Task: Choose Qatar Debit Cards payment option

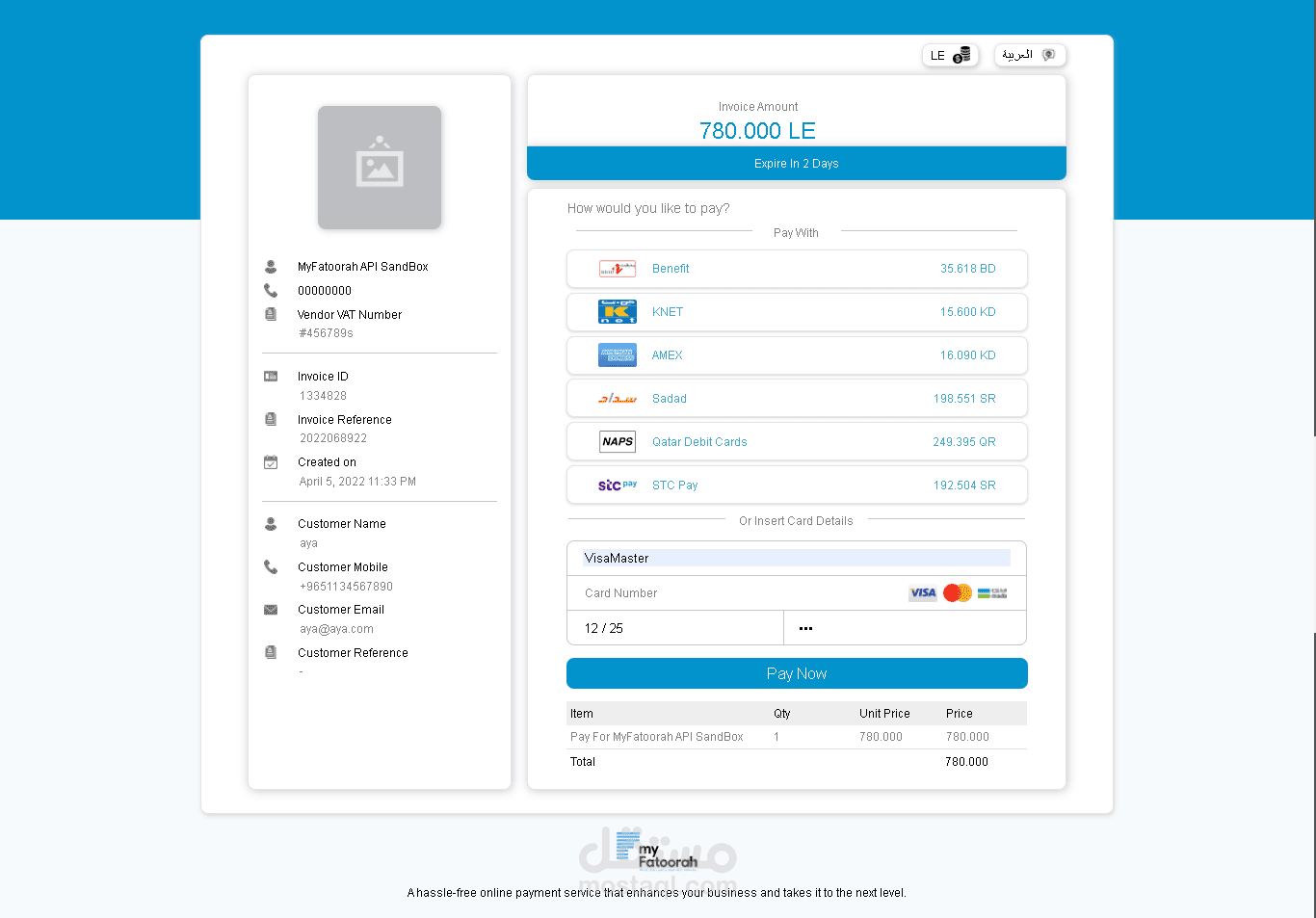Action: coord(797,442)
